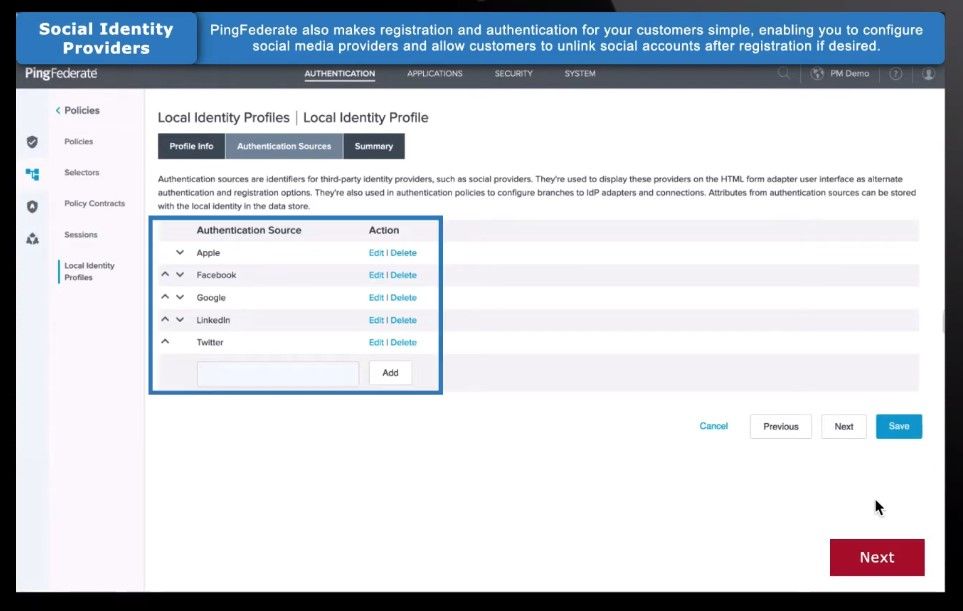Click the Twitter source name
Viewport: 963px width, 611px height.
(210, 343)
